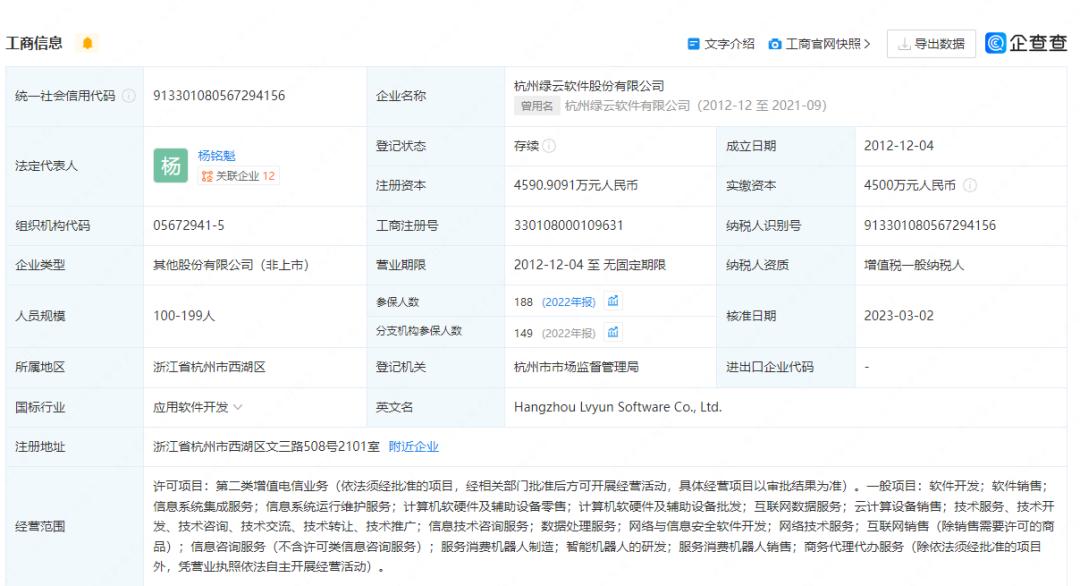Click the 企查查 logo

(1026, 43)
